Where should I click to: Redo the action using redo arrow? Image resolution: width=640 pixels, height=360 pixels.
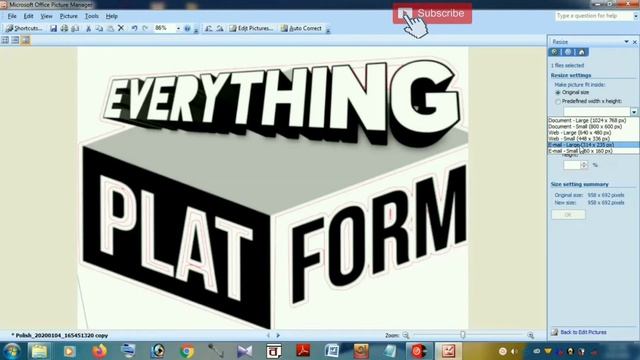coord(145,28)
